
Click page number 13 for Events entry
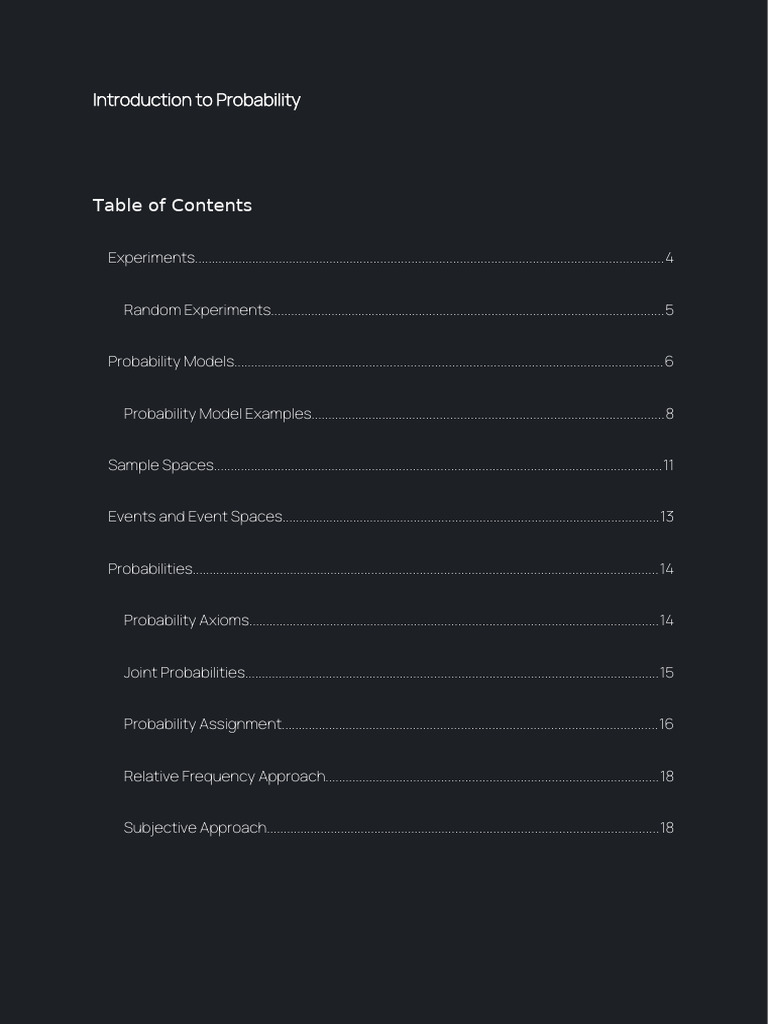[667, 517]
